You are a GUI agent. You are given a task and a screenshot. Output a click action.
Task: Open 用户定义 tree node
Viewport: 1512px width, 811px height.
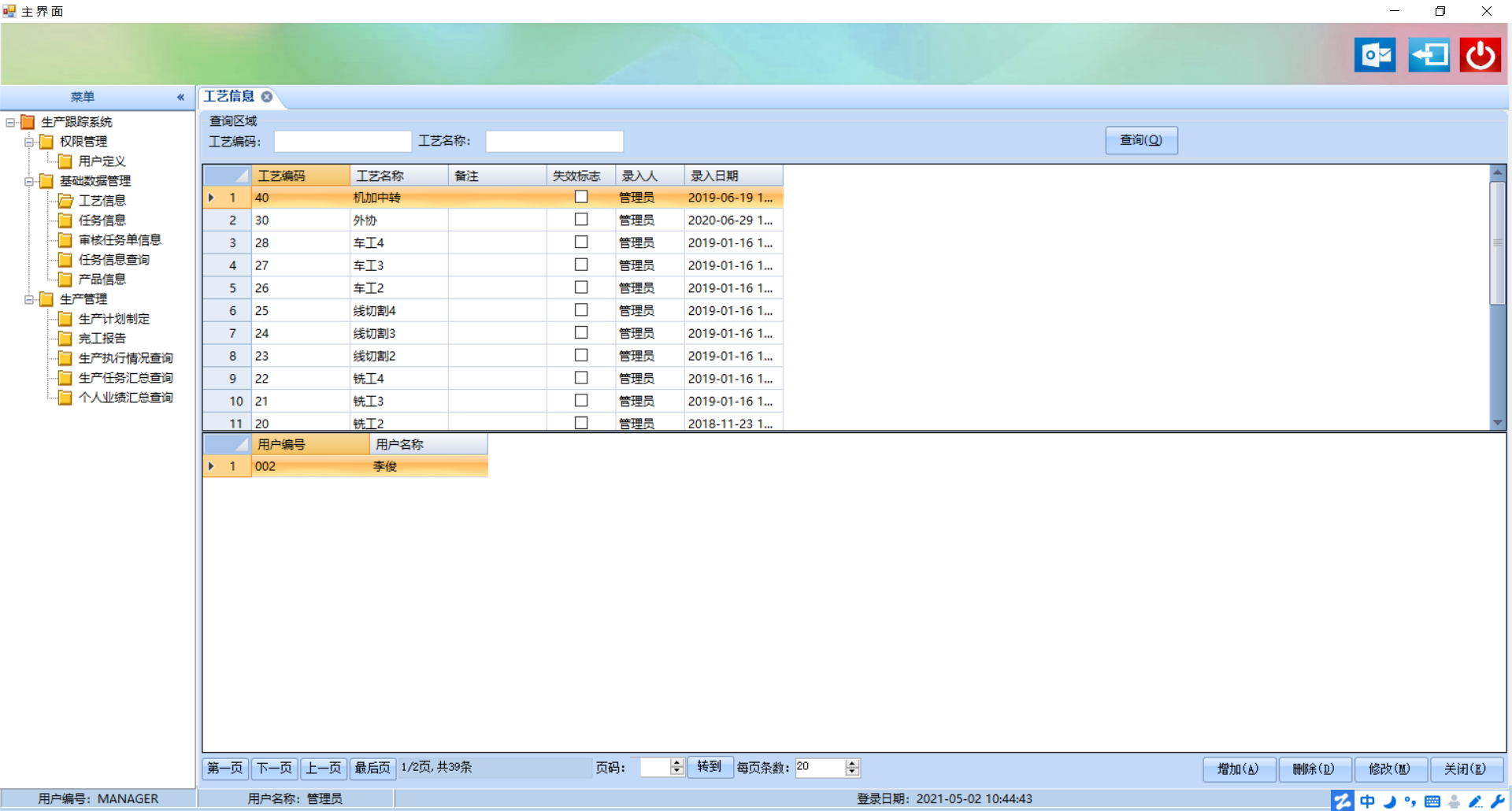coord(102,161)
